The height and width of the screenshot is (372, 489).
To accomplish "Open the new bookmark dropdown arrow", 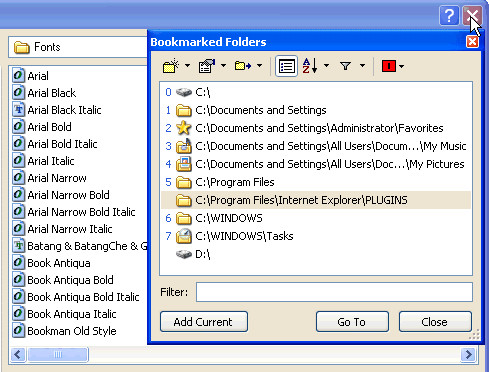I will click(188, 66).
